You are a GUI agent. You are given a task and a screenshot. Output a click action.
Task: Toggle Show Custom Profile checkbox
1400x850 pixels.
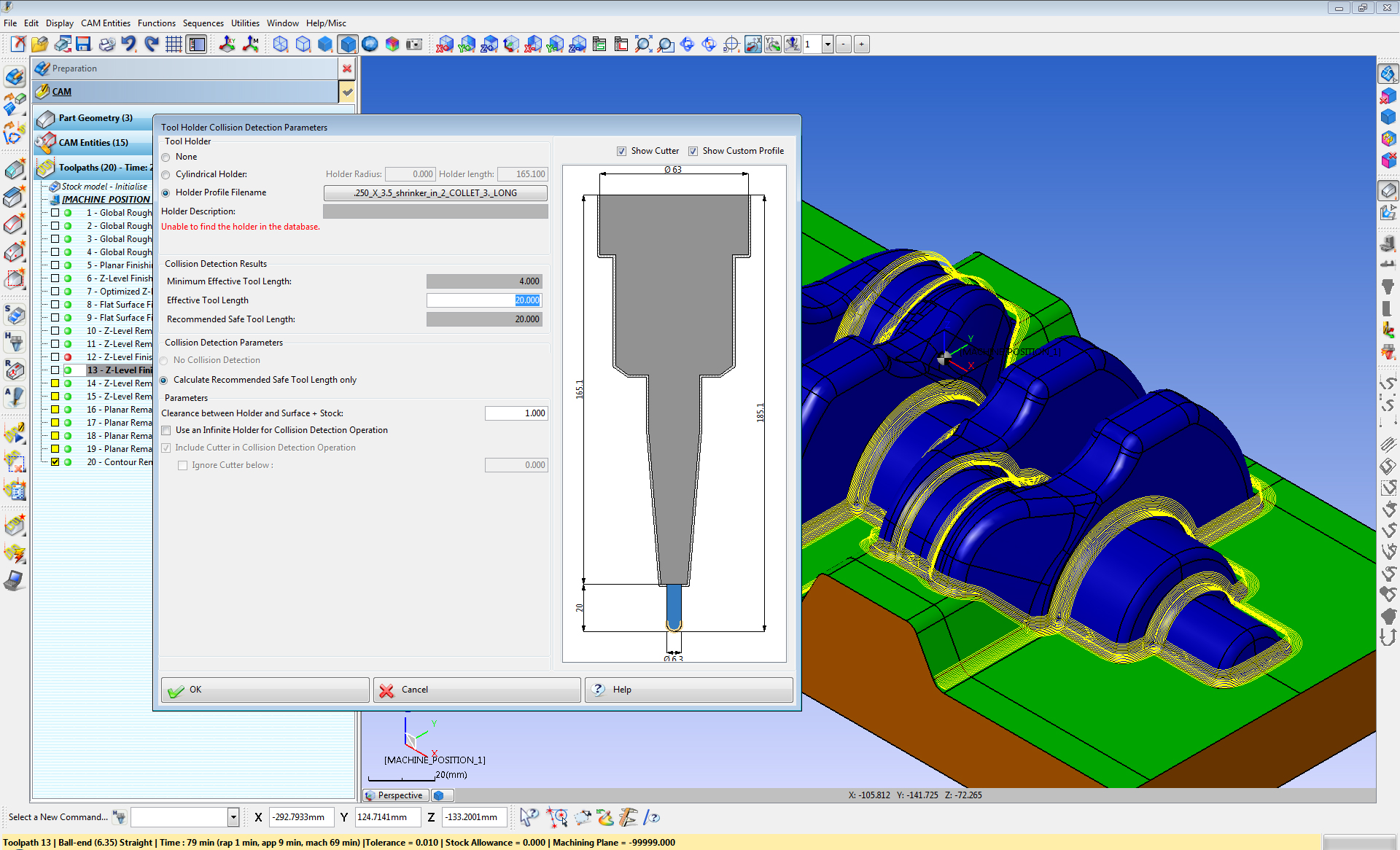[x=693, y=151]
